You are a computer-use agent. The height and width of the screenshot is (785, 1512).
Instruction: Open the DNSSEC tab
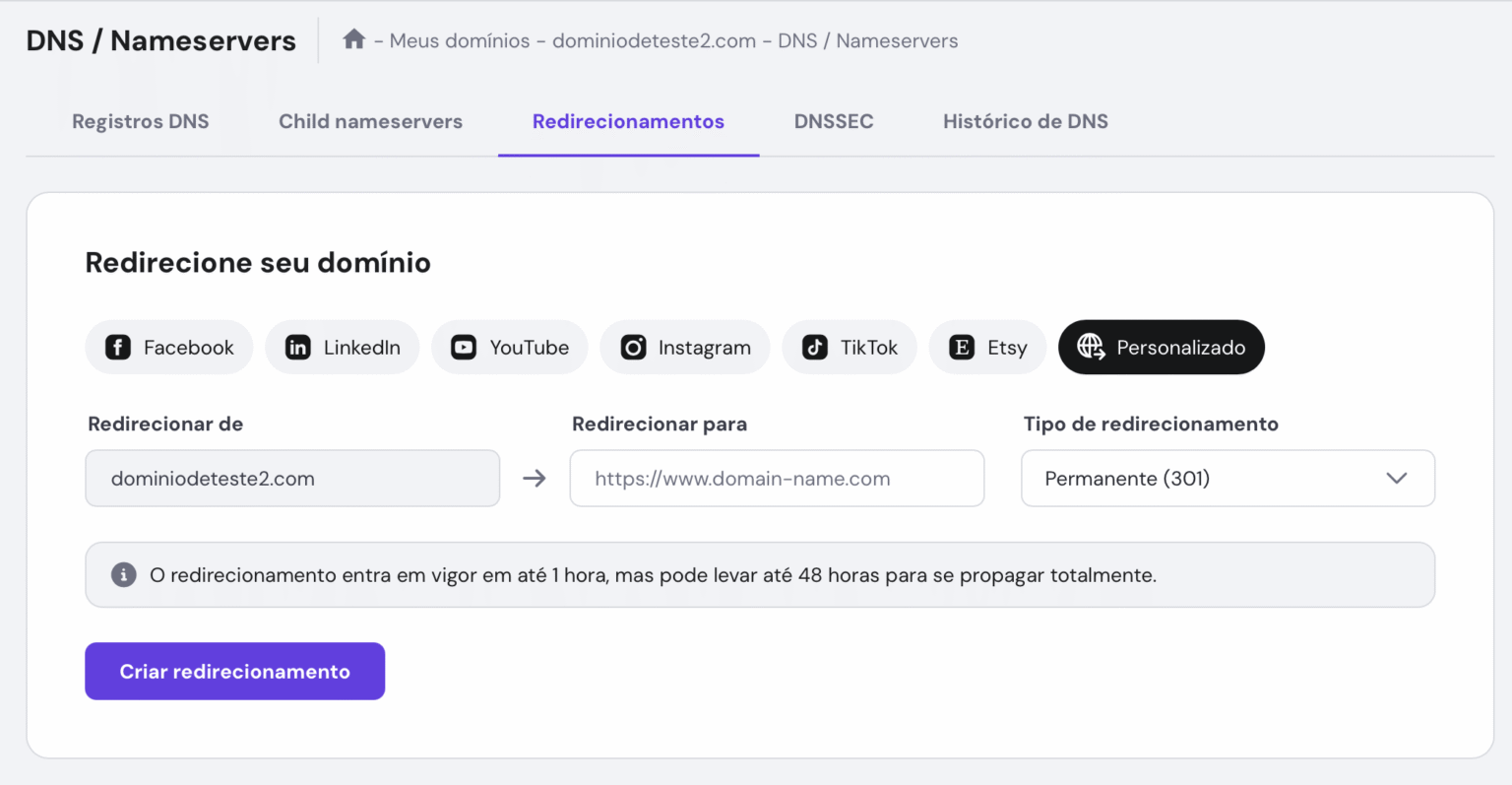834,121
